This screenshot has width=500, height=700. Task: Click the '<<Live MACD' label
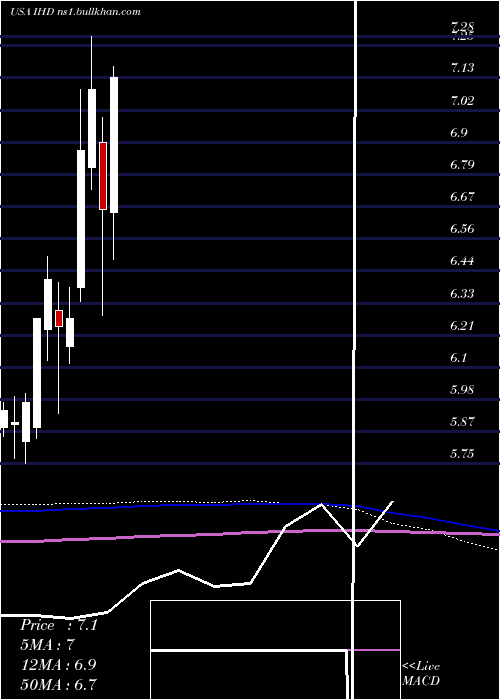coord(421,673)
